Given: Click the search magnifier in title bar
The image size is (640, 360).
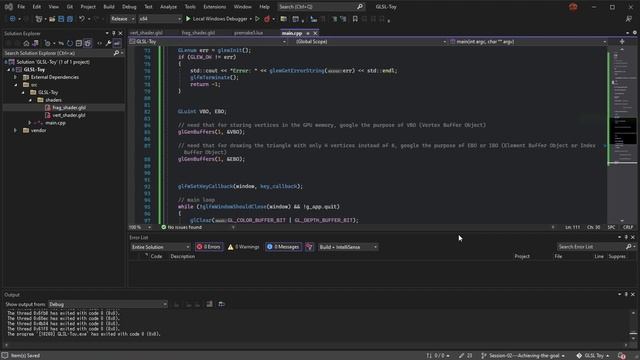Looking at the screenshot, I should 360,7.
